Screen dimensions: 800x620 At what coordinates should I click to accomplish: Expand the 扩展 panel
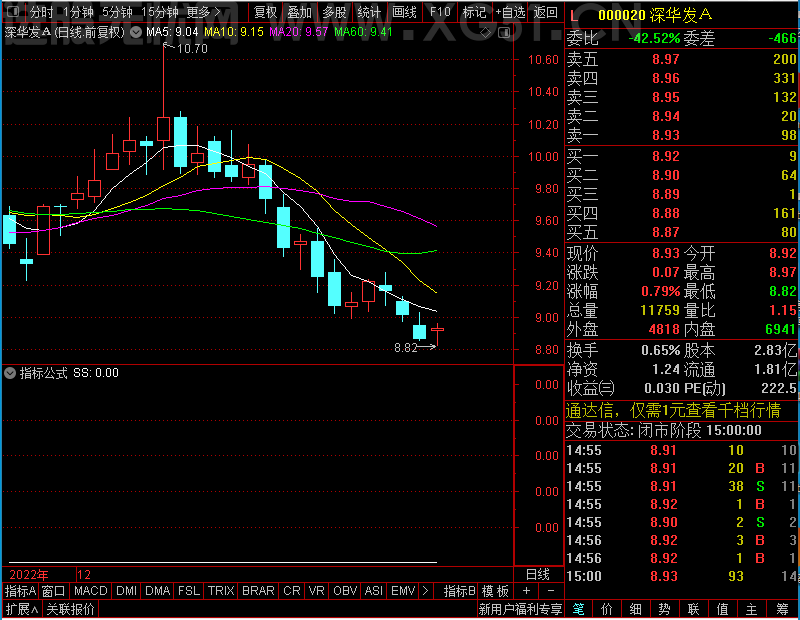(22, 609)
